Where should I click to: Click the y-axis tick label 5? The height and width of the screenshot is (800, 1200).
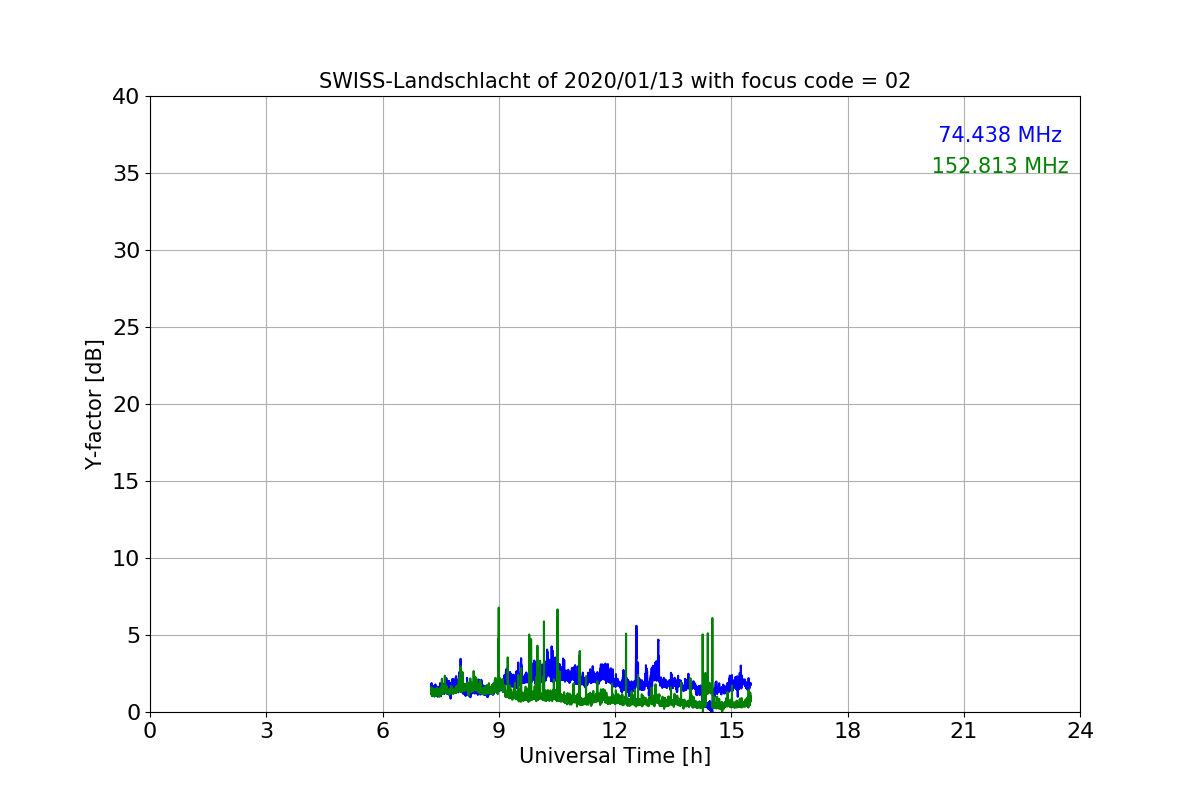(132, 636)
